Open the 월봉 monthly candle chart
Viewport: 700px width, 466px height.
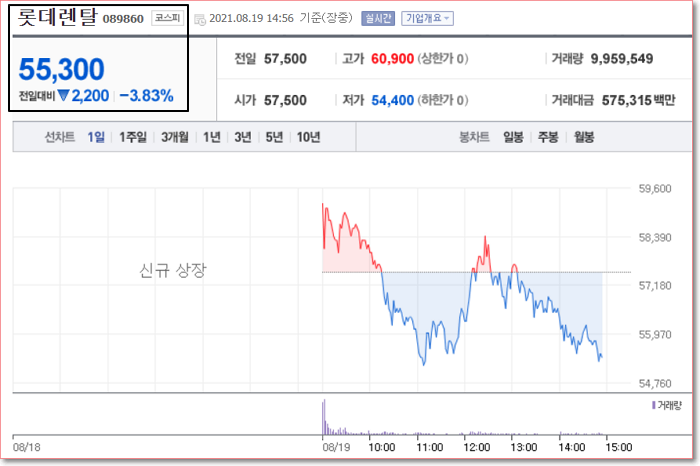(x=584, y=137)
